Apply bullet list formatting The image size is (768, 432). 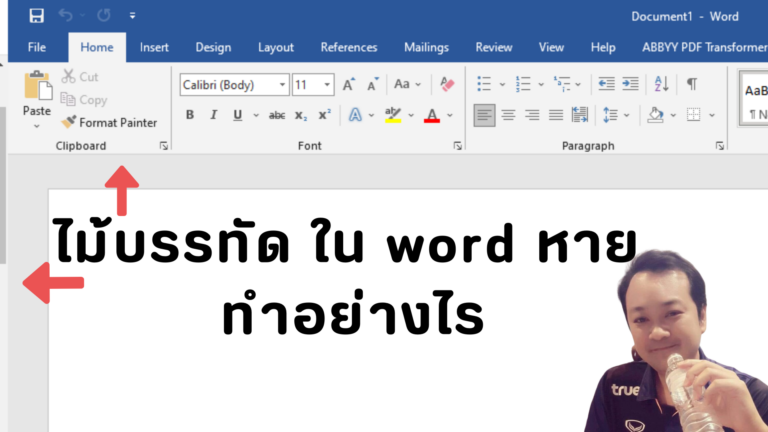coord(484,84)
